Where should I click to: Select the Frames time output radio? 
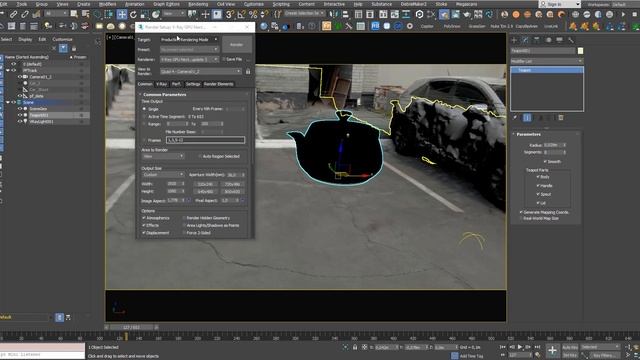click(144, 140)
